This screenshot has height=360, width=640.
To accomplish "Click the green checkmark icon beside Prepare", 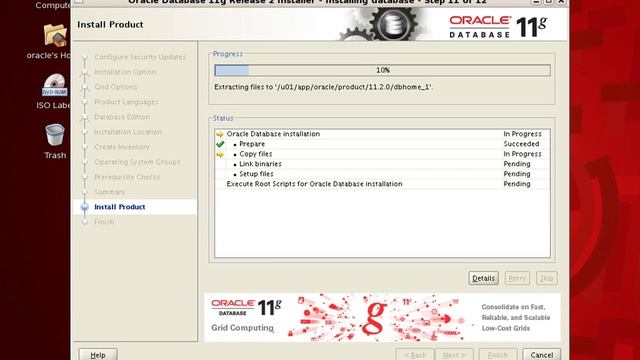I will 220,144.
